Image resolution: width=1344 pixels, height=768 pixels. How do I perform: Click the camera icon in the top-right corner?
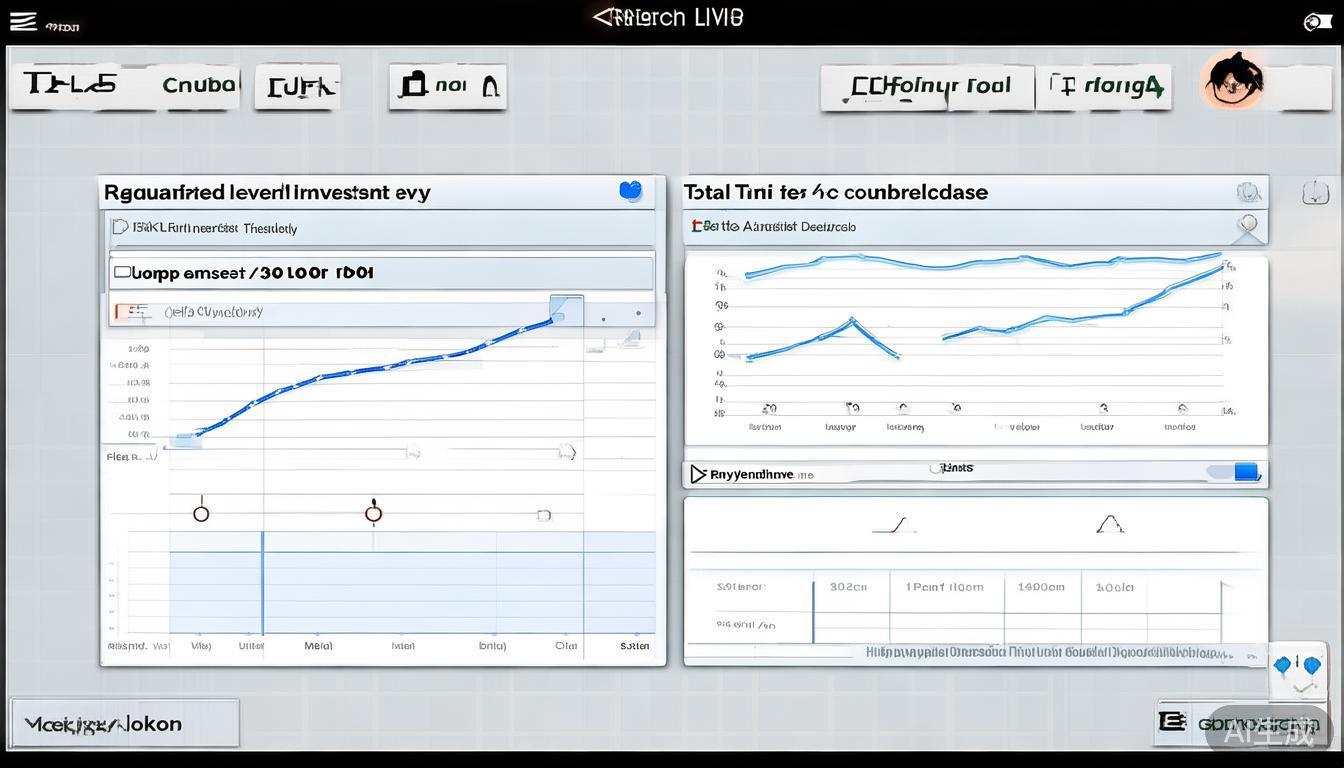click(1317, 22)
